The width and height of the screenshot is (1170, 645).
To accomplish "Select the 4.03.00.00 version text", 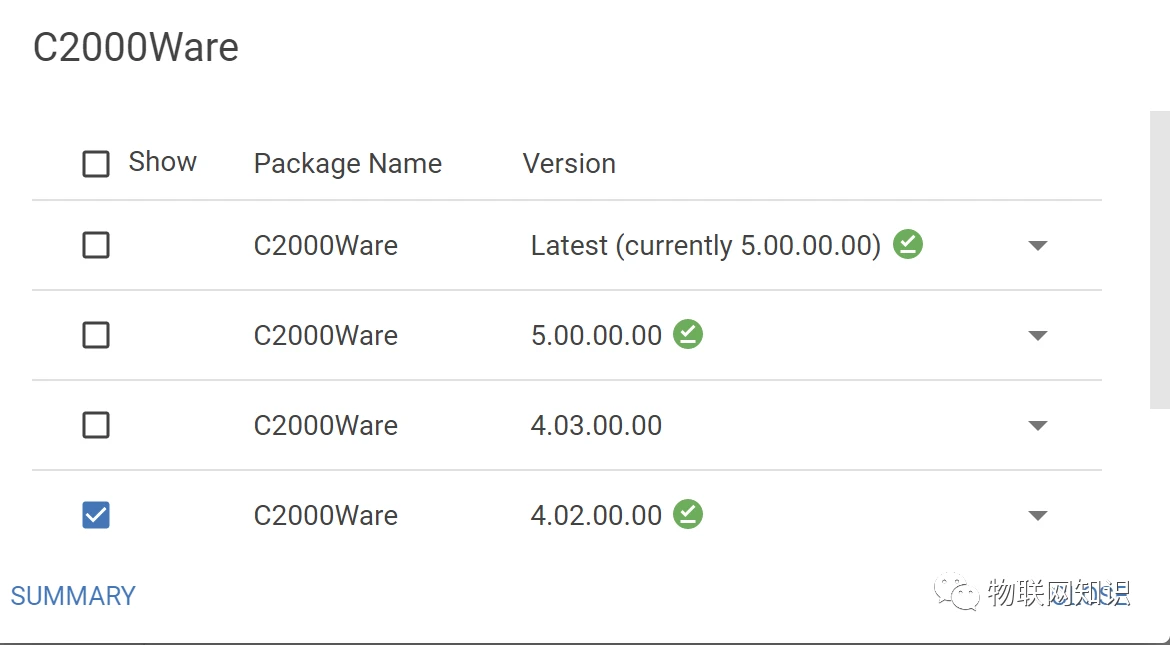I will click(x=596, y=425).
